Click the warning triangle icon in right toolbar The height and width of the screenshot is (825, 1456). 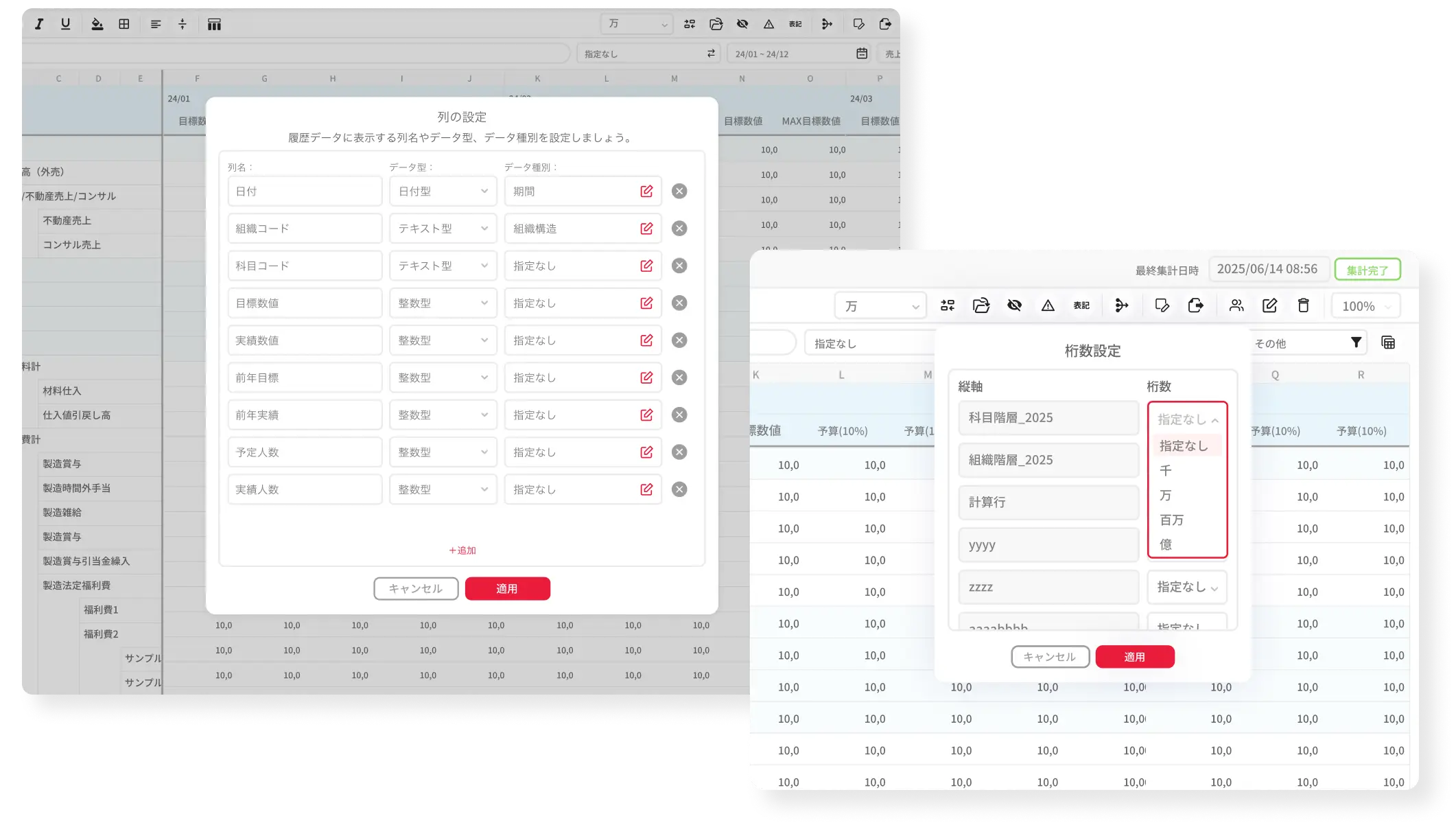tap(1048, 305)
